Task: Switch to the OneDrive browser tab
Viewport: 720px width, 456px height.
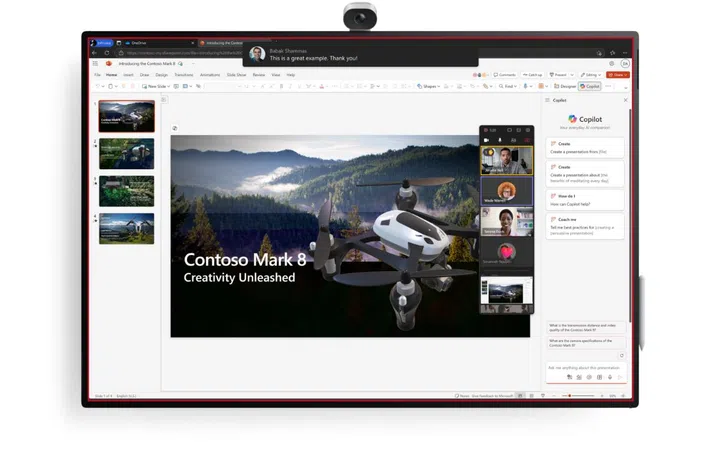Action: (158, 43)
